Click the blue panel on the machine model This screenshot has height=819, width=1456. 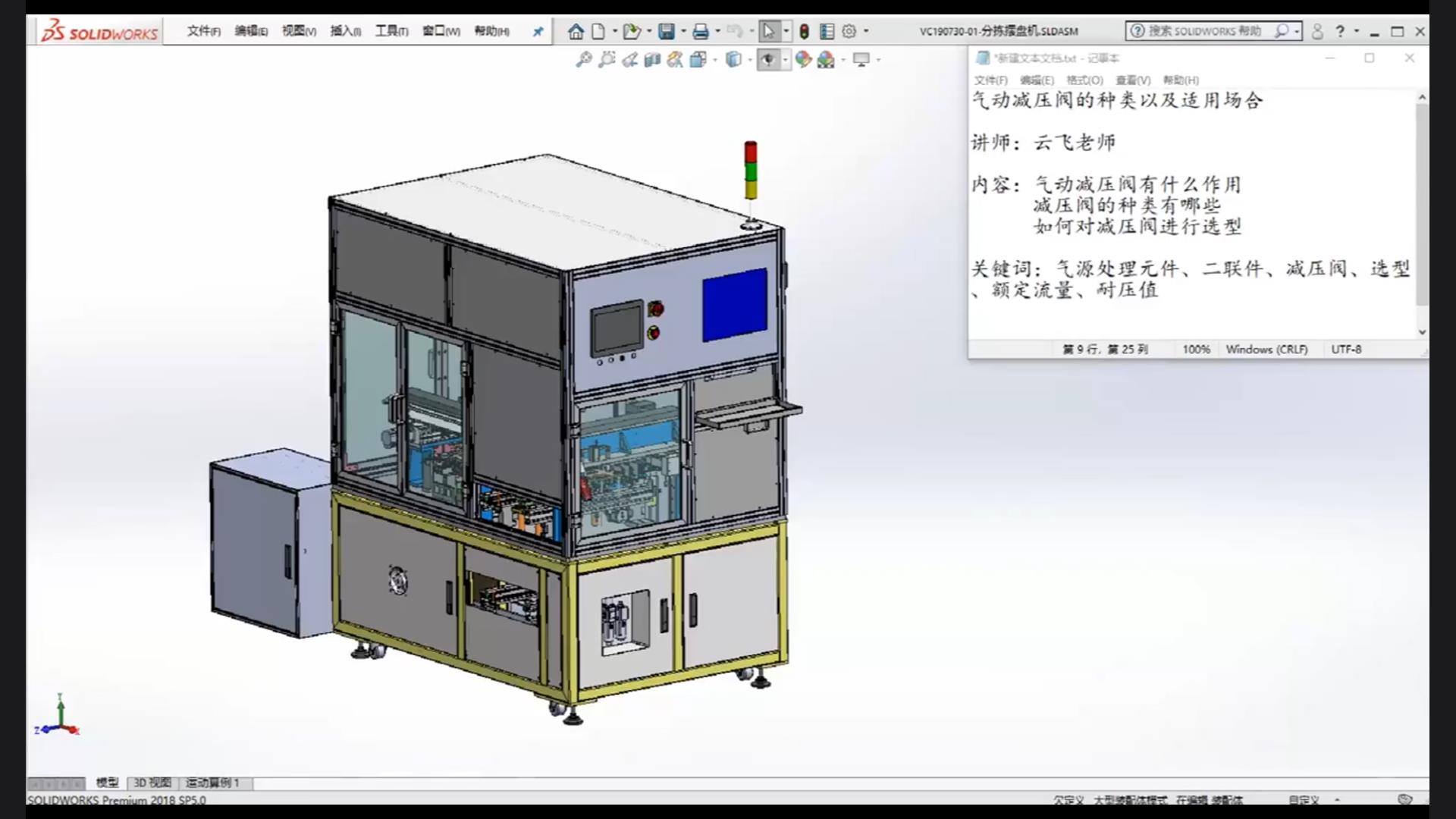[x=734, y=305]
